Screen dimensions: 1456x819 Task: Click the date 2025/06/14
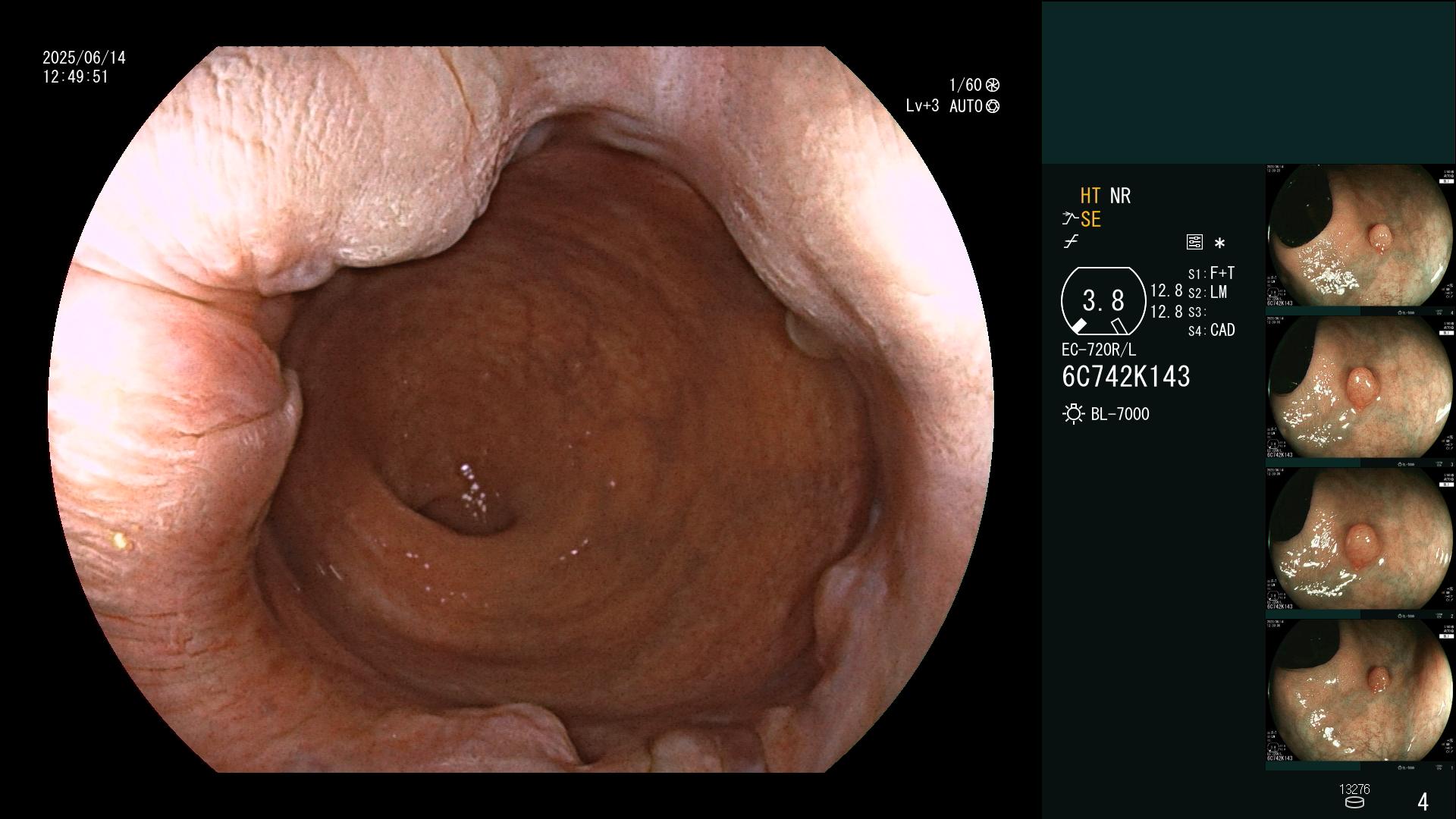point(84,58)
